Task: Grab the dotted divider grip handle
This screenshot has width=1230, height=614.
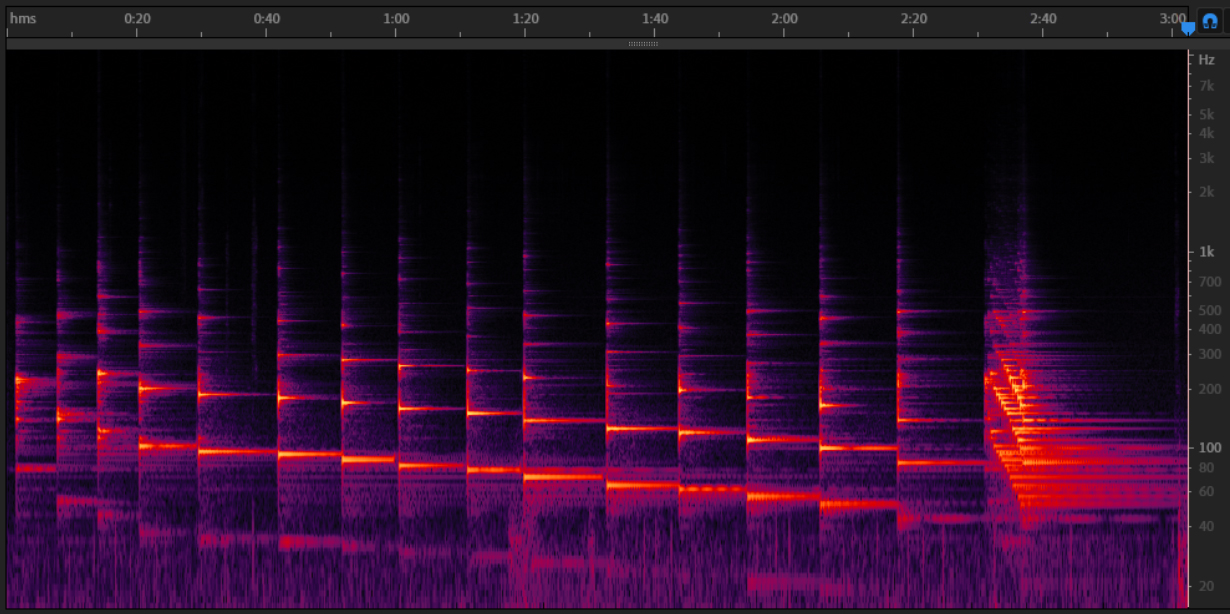Action: [x=643, y=44]
